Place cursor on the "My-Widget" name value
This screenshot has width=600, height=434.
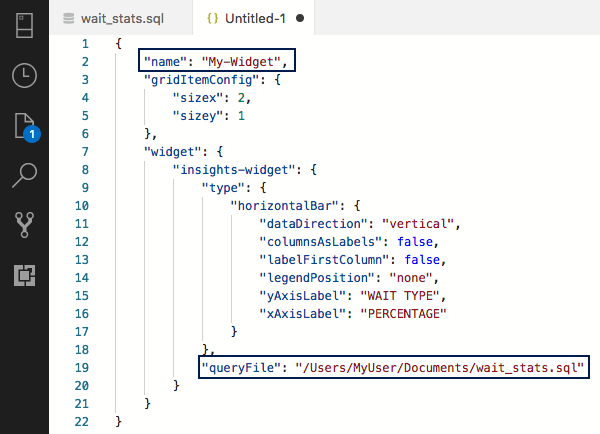click(243, 62)
